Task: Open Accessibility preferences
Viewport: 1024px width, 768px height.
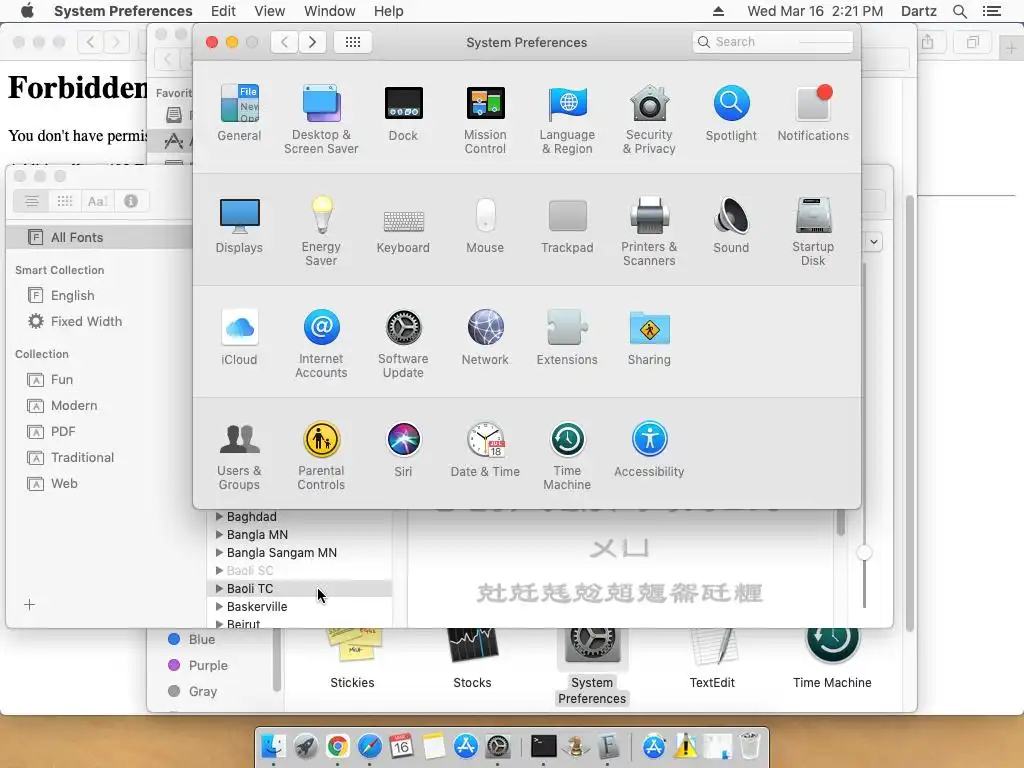Action: pyautogui.click(x=649, y=449)
